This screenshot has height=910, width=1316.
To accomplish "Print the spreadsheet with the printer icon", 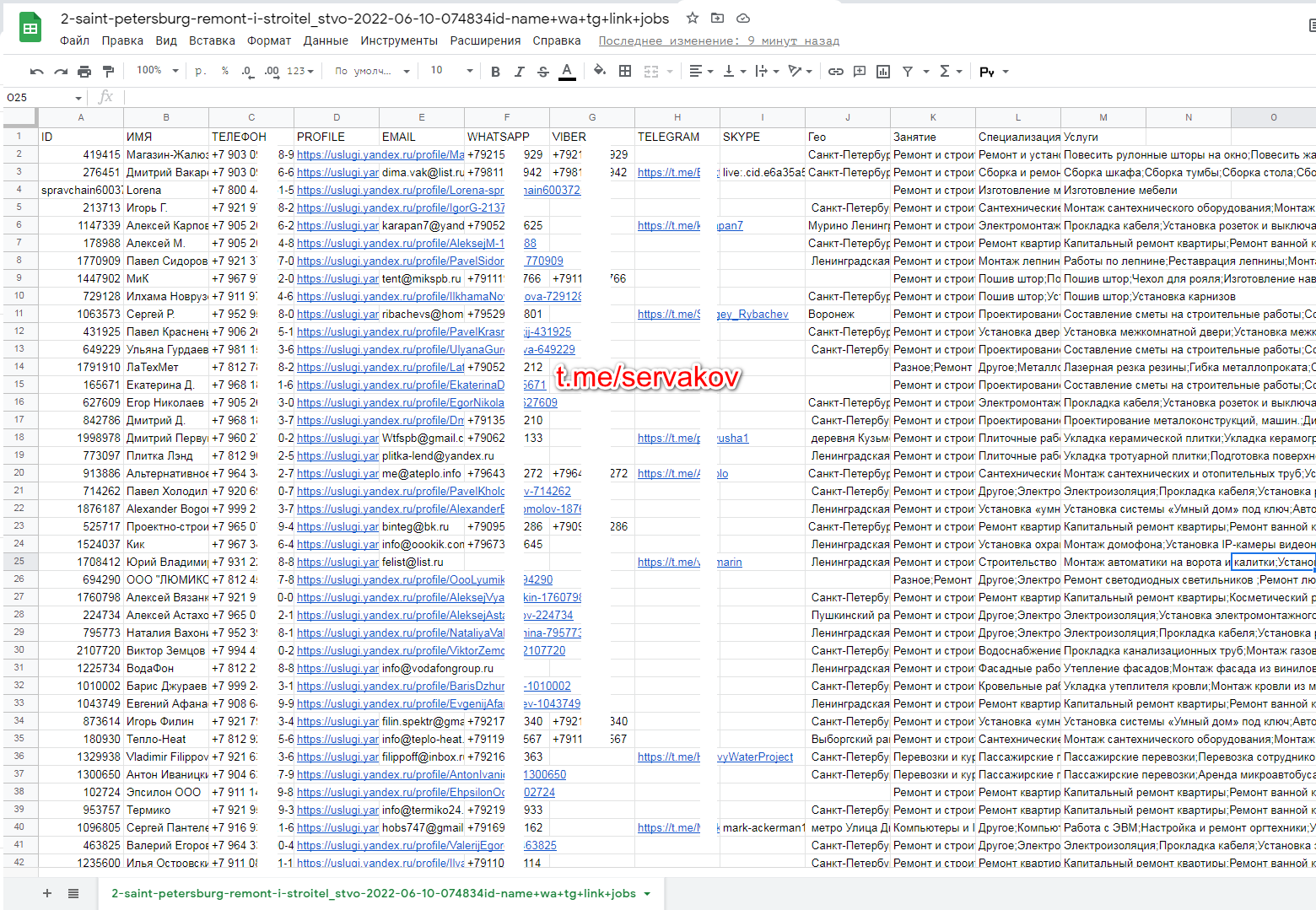I will coord(84,72).
